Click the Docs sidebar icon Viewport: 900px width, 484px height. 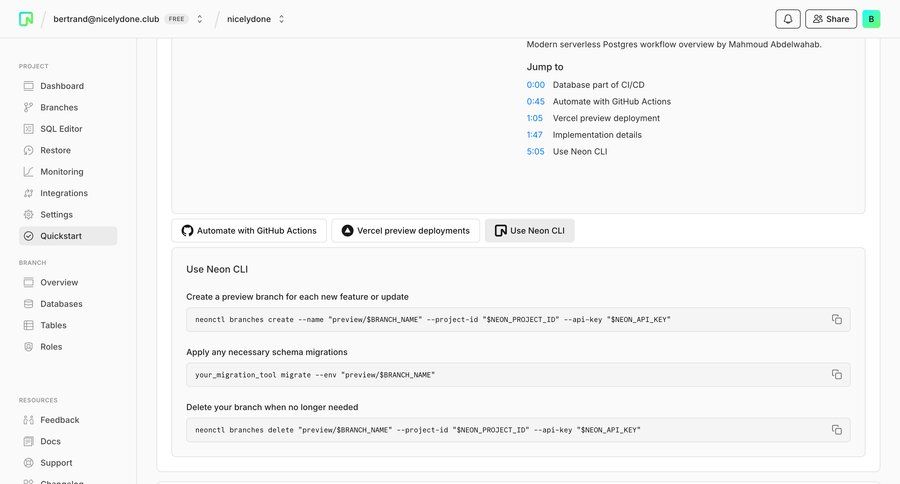click(28, 442)
